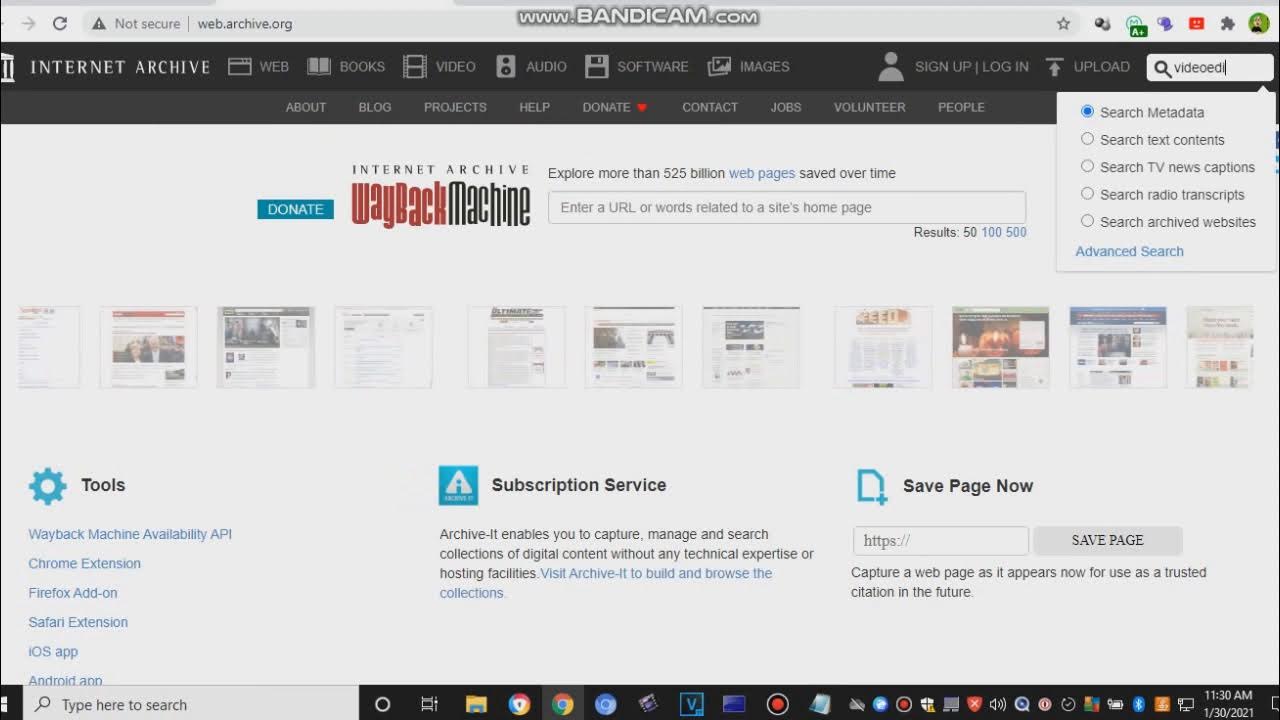Open the About menu item

click(306, 107)
